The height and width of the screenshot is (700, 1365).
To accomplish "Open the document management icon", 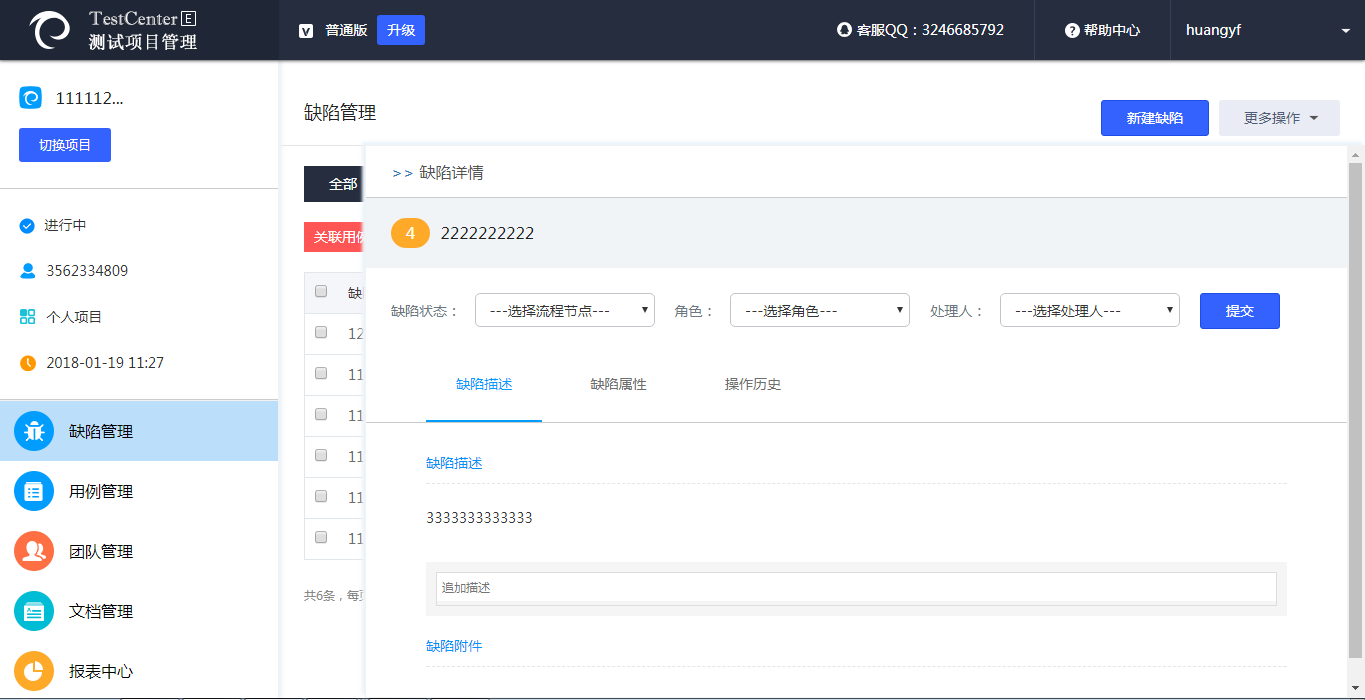I will [x=34, y=611].
